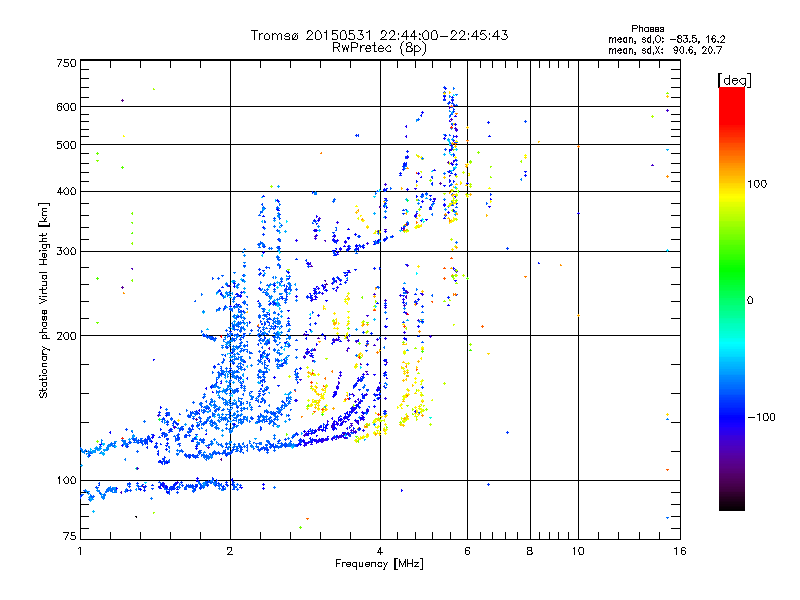This screenshot has height=600, width=800.
Task: Click the "mean, sd,O: -83.5, 16.2" line
Action: pos(666,39)
